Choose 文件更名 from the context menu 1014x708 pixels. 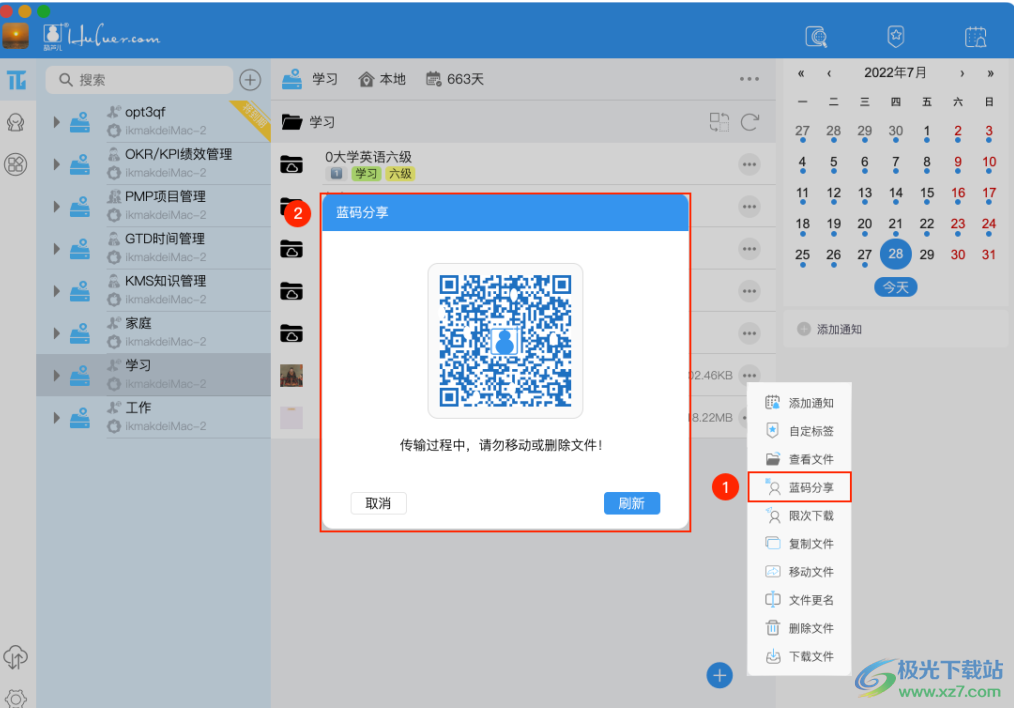pos(799,600)
